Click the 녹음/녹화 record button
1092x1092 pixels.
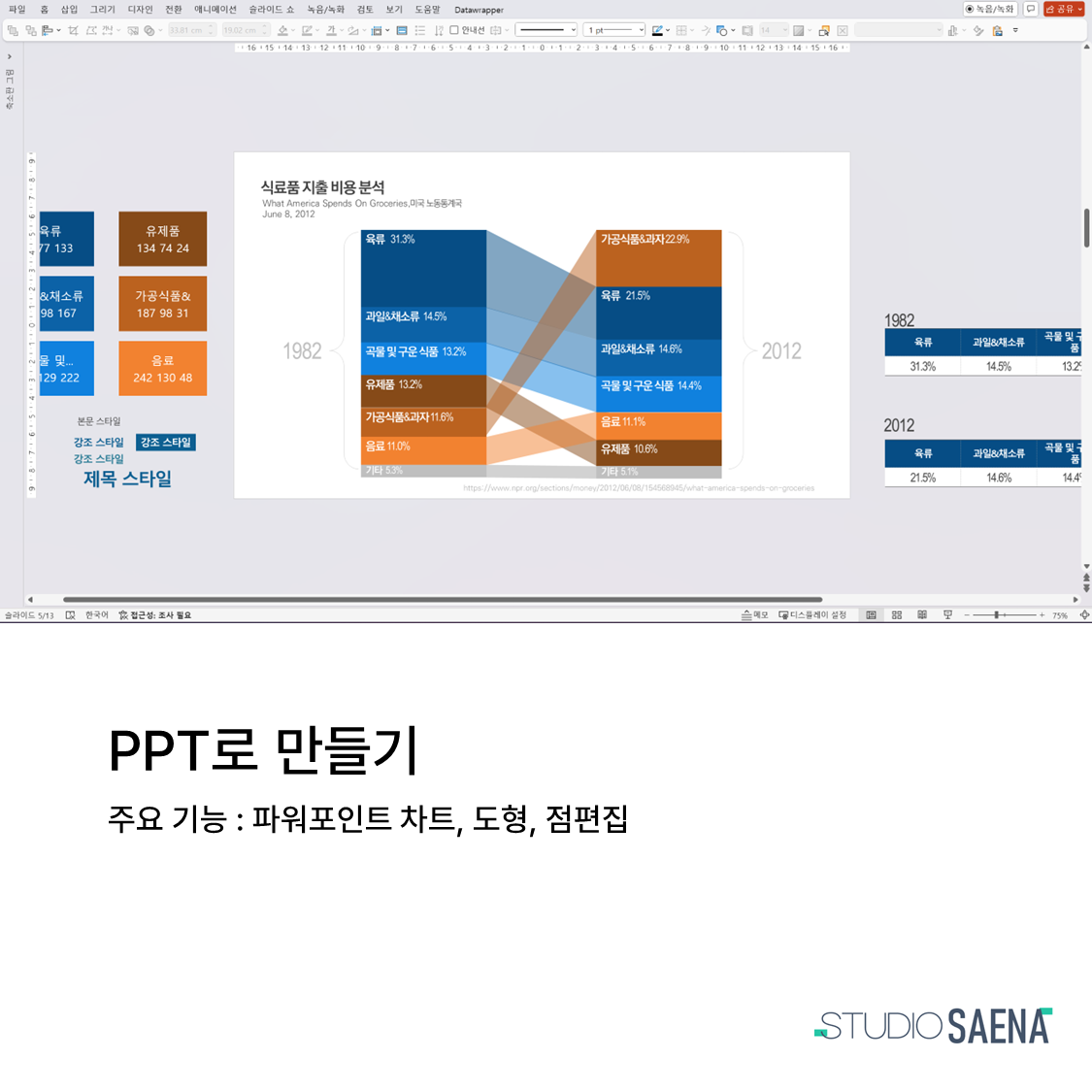pos(990,9)
